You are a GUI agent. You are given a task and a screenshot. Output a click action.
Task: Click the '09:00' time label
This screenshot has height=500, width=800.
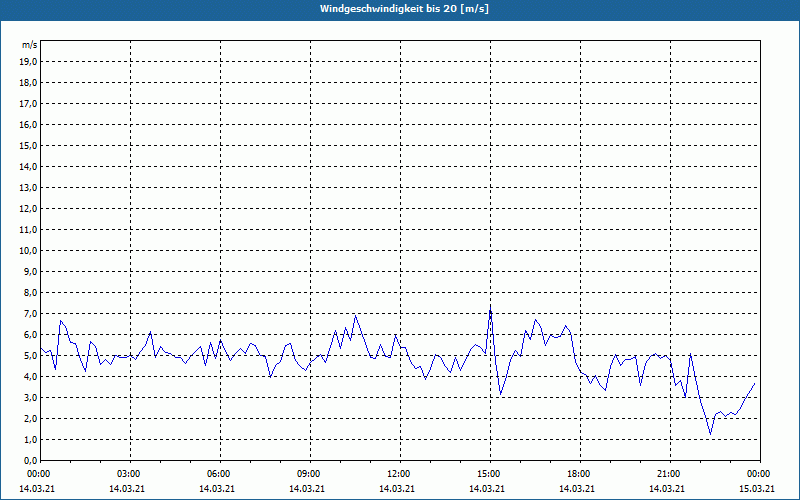coord(310,474)
